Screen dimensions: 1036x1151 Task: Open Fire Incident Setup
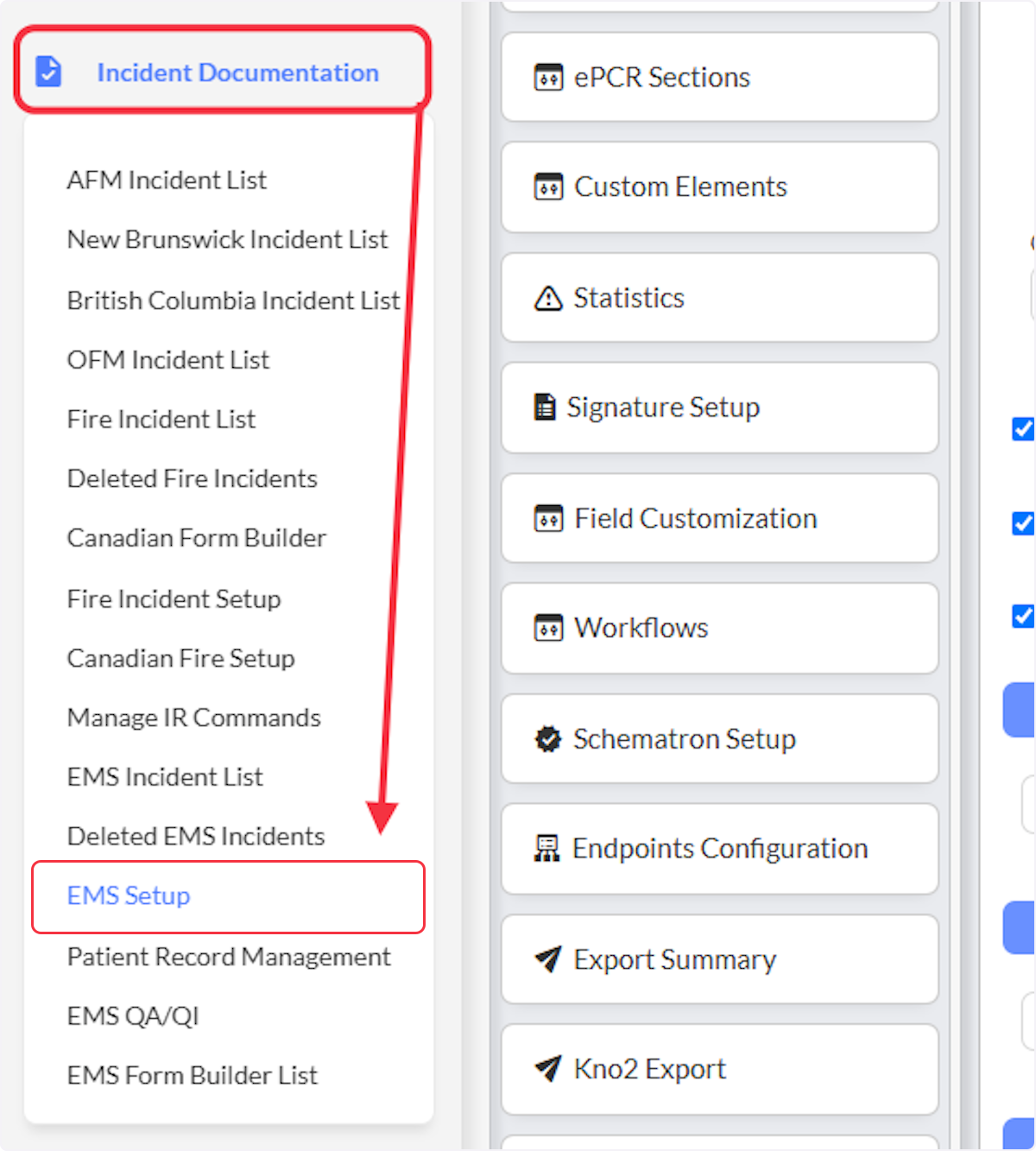(174, 598)
